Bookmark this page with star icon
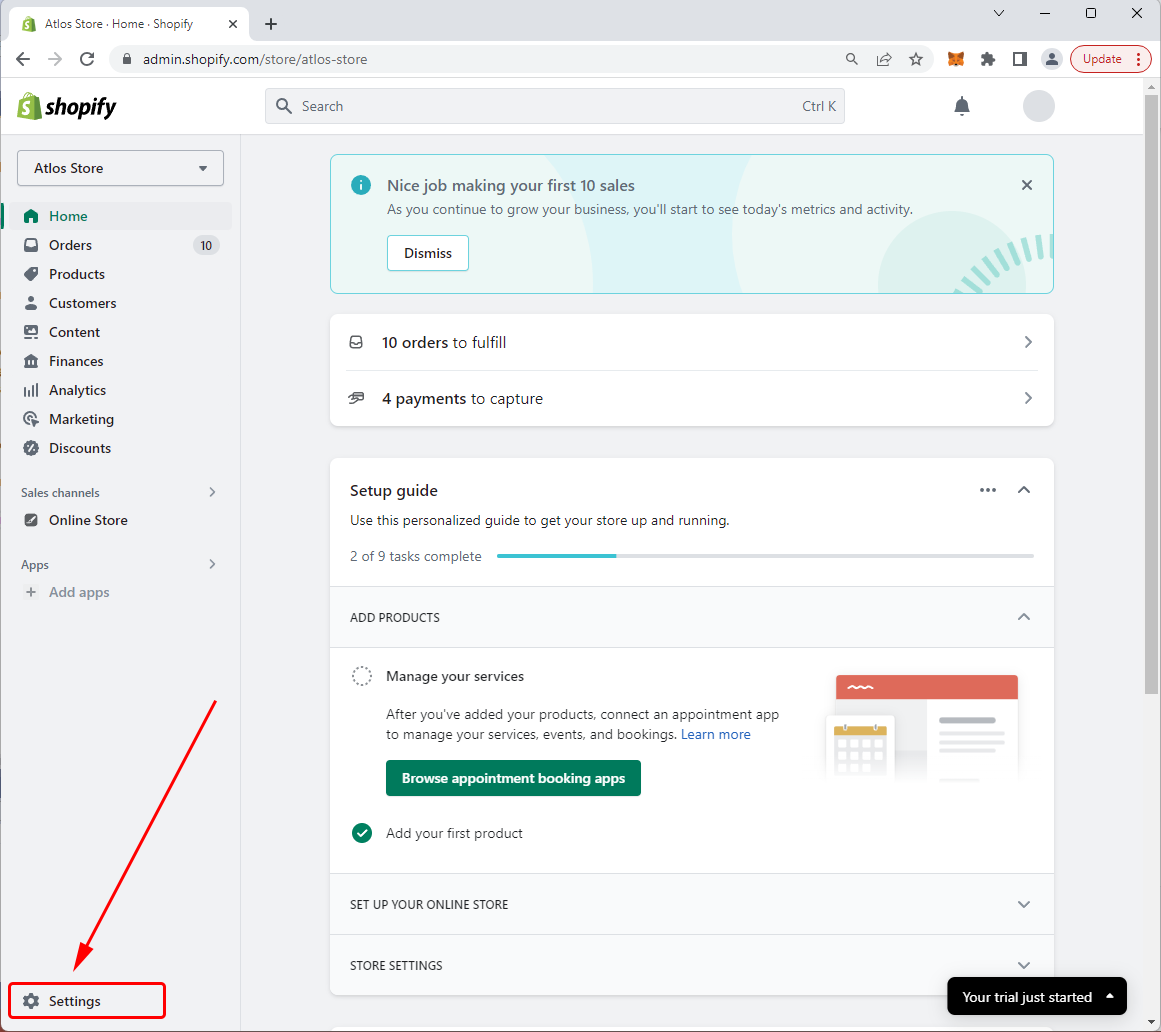The height and width of the screenshot is (1032, 1161). (x=916, y=59)
